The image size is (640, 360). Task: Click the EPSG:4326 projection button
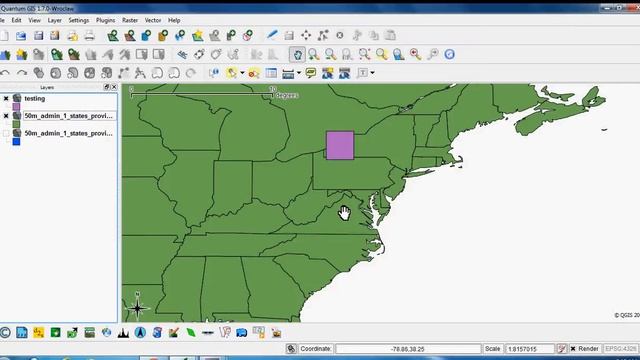click(x=621, y=349)
